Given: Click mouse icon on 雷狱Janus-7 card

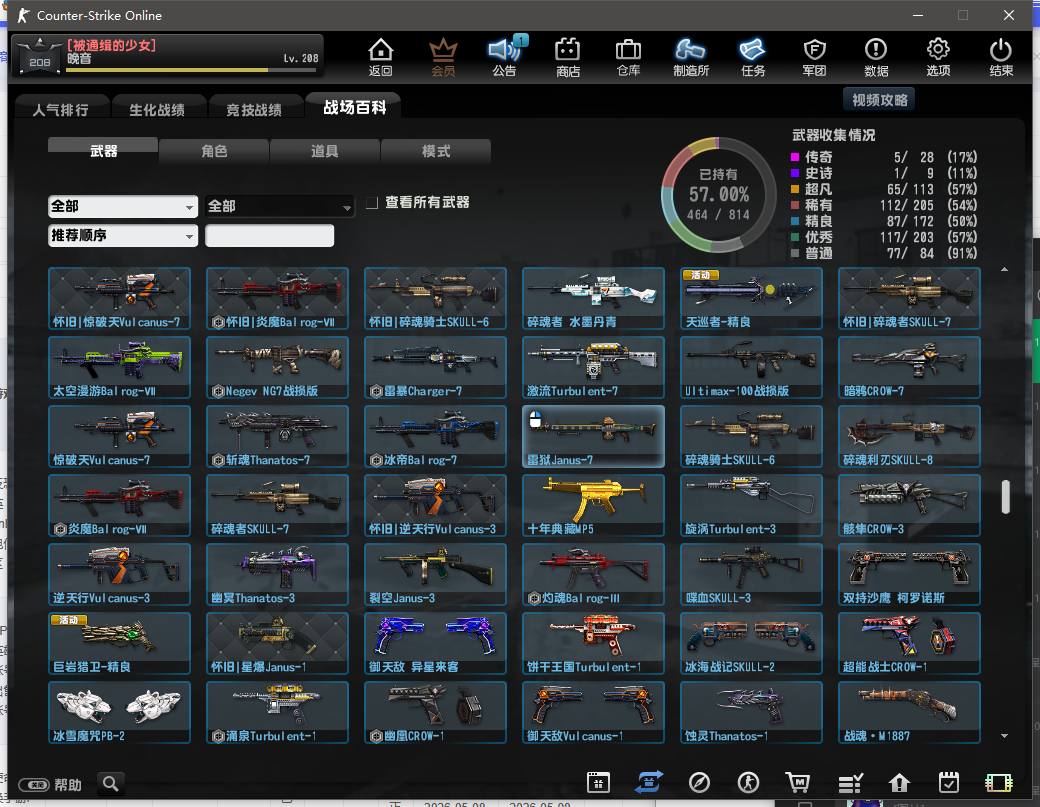Looking at the screenshot, I should (535, 419).
